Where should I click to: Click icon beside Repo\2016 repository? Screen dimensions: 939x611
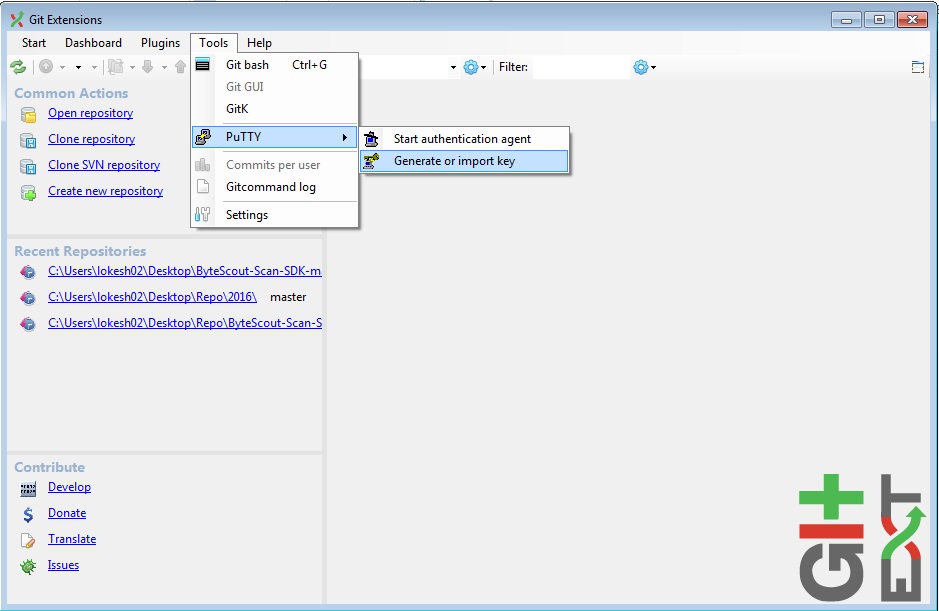point(28,298)
